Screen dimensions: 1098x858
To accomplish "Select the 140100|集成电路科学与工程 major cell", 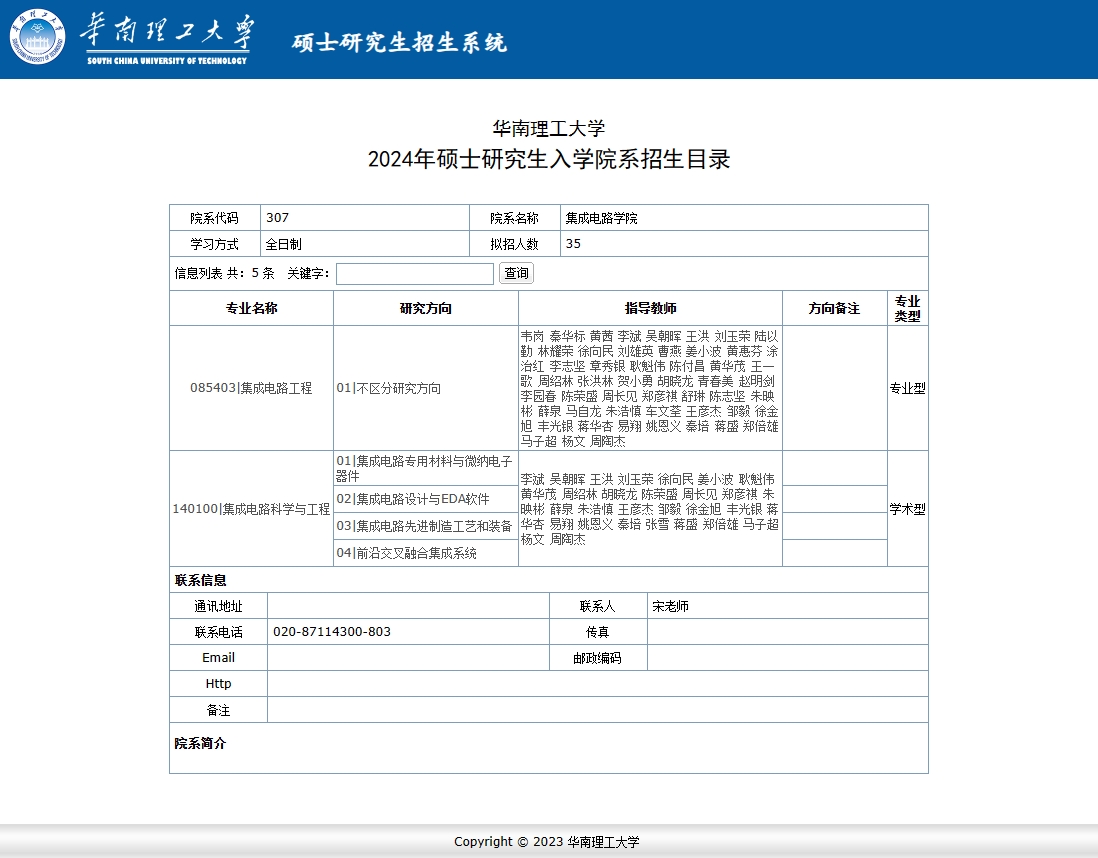I will click(x=251, y=509).
